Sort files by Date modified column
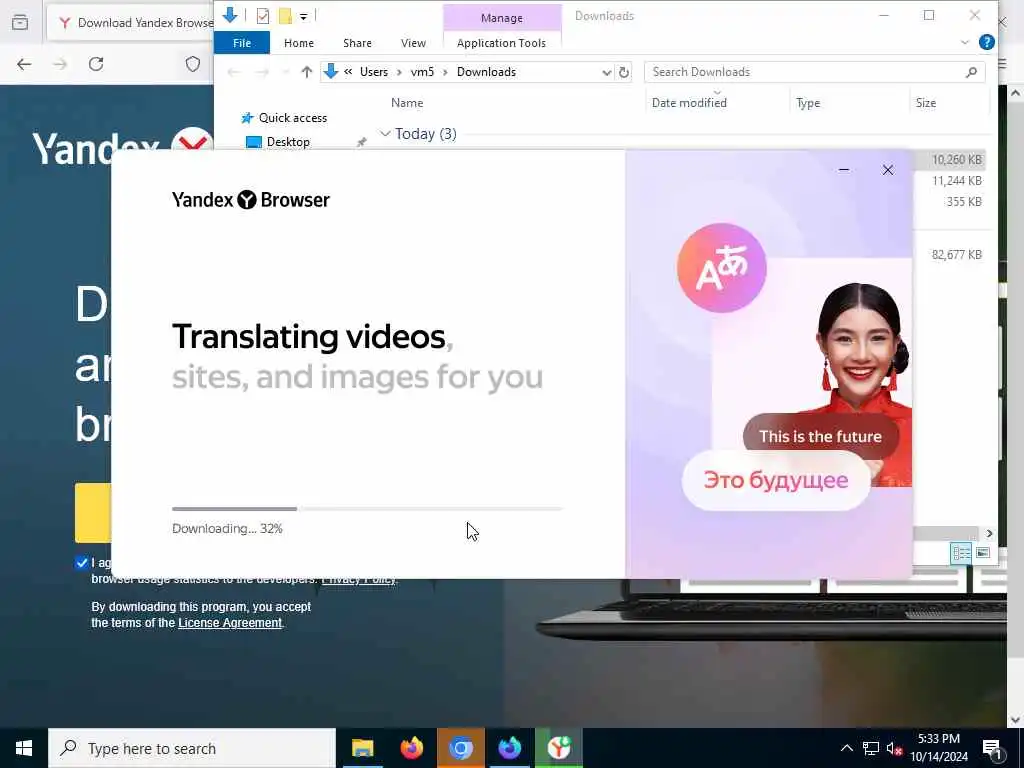Screen dimensions: 1024x768 coord(689,103)
